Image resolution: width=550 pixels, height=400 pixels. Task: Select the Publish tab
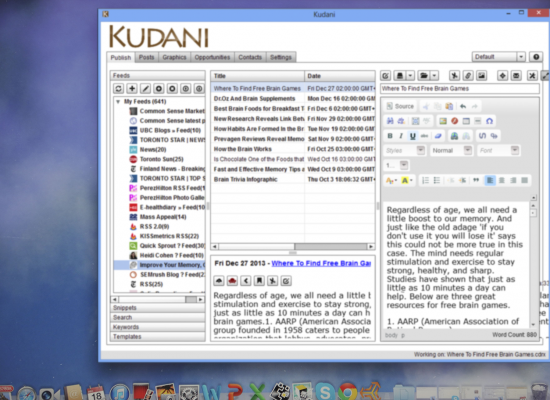pos(121,58)
